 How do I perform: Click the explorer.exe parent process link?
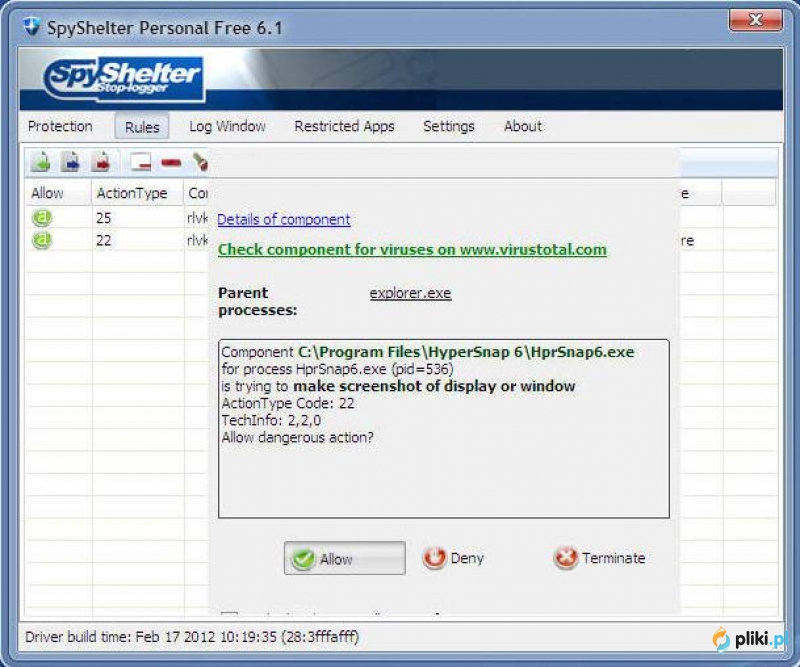(x=411, y=293)
